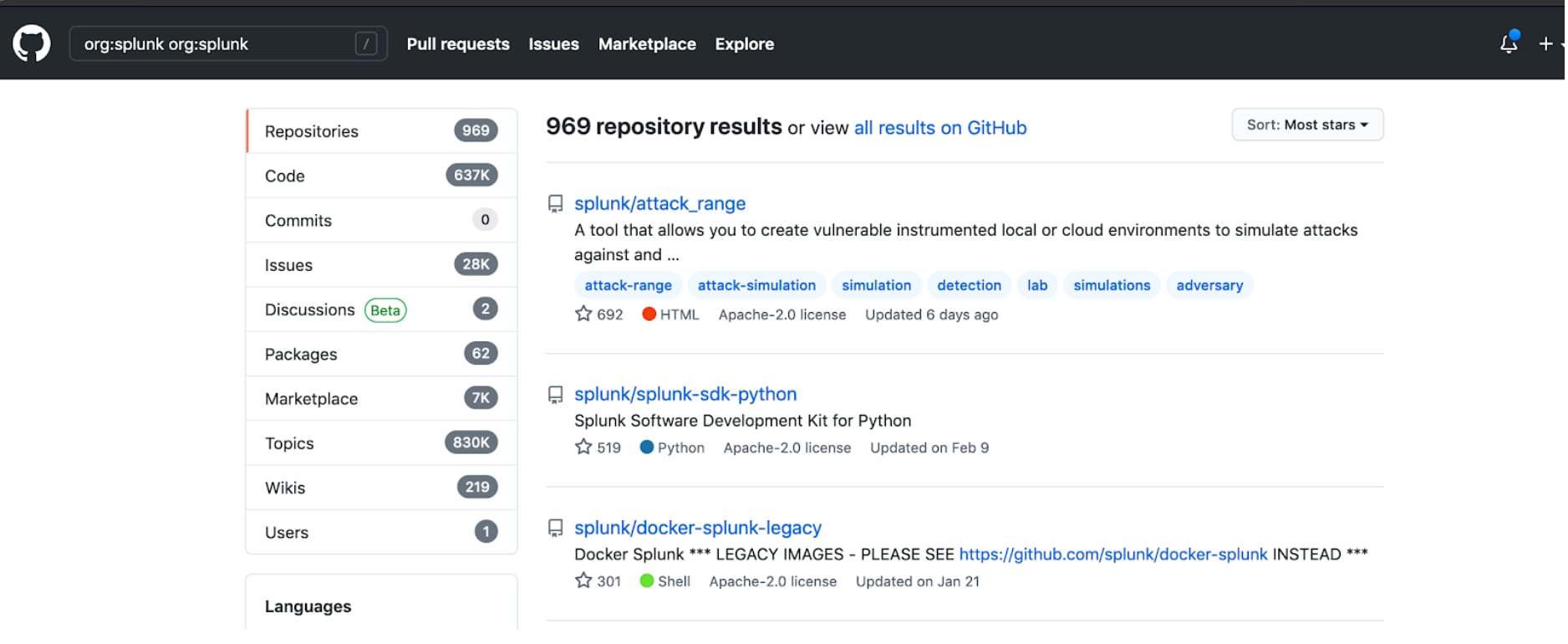
Task: Open the notifications bell
Action: point(1509,43)
